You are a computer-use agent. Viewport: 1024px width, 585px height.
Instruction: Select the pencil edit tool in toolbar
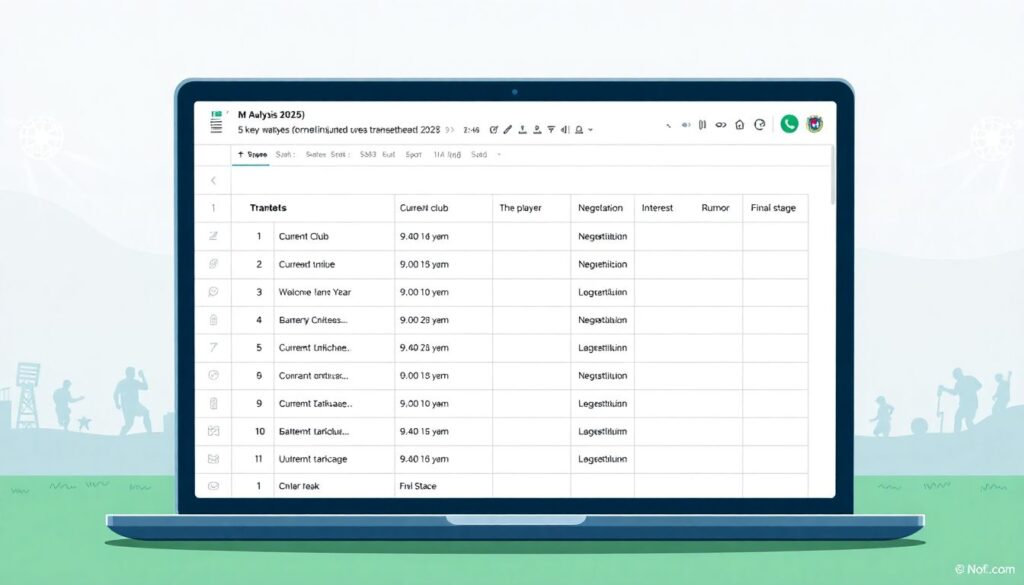[508, 129]
